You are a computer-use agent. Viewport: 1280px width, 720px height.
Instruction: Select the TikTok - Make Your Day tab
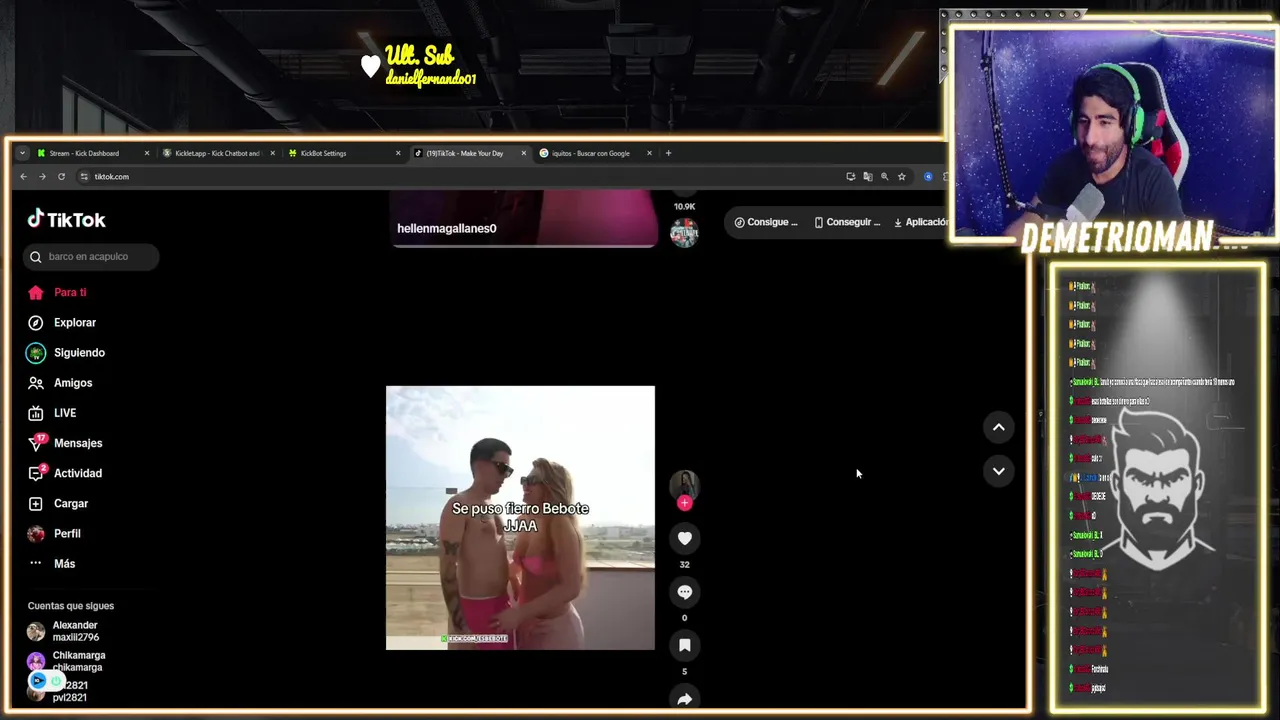(470, 153)
